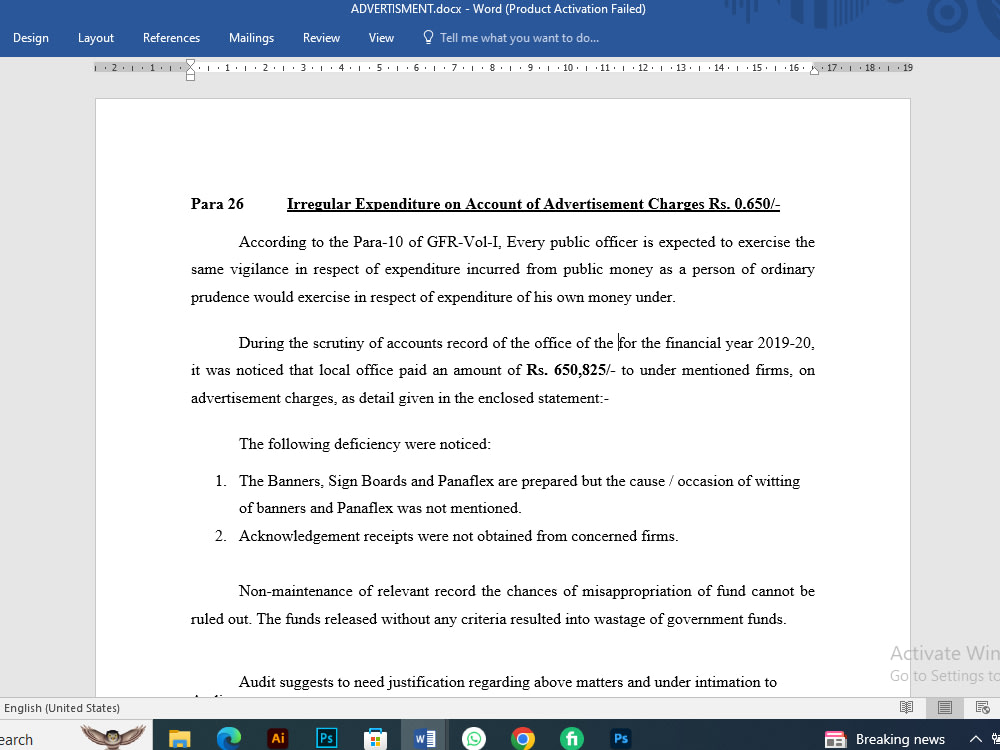Switch to the Mailings tab

pyautogui.click(x=251, y=38)
